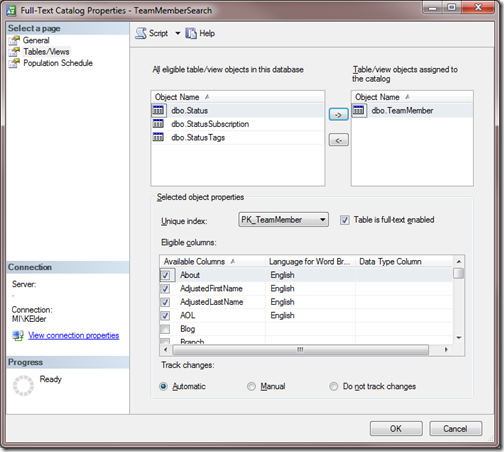Uncheck the About column checkbox
The width and height of the screenshot is (504, 452).
165,275
